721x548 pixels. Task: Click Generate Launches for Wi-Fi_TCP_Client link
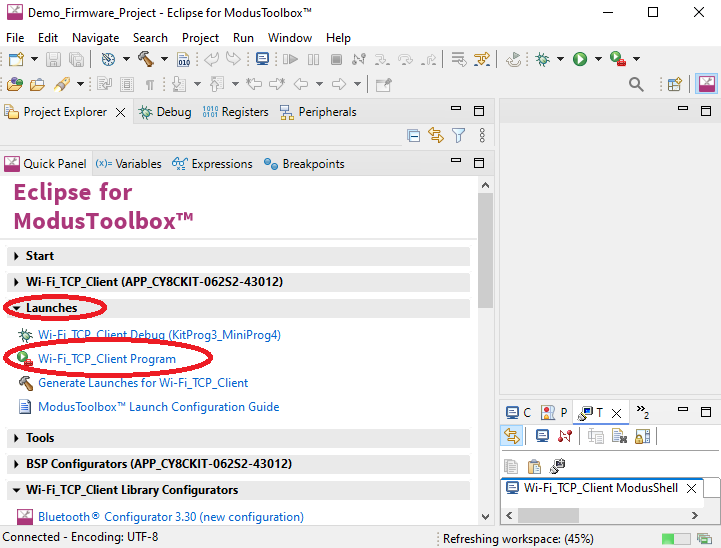click(x=143, y=382)
